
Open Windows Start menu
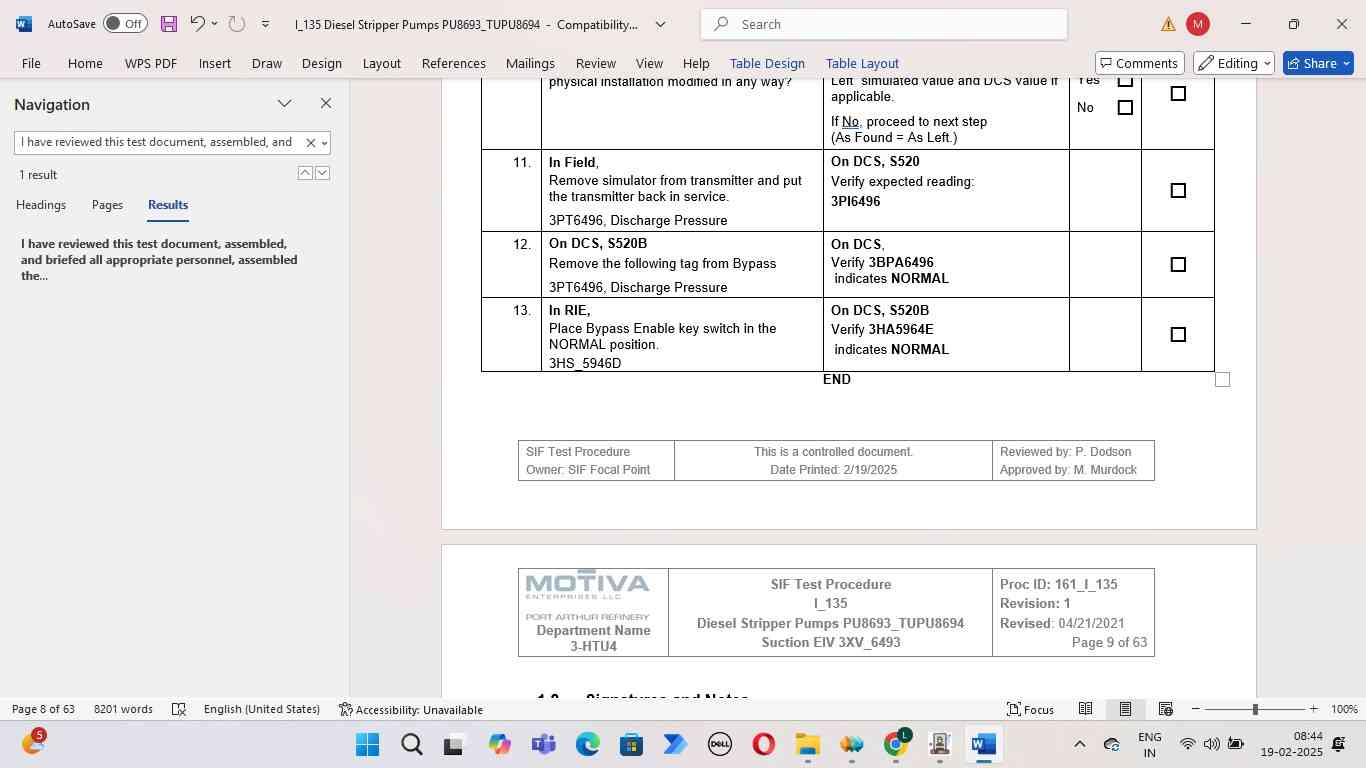tap(367, 744)
